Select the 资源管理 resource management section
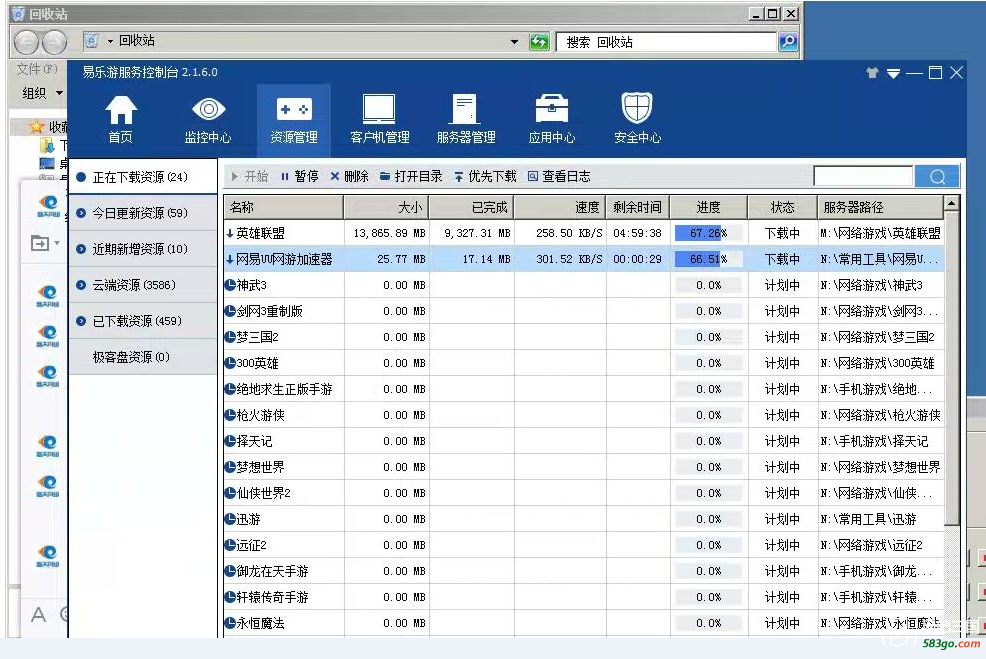 pyautogui.click(x=294, y=119)
